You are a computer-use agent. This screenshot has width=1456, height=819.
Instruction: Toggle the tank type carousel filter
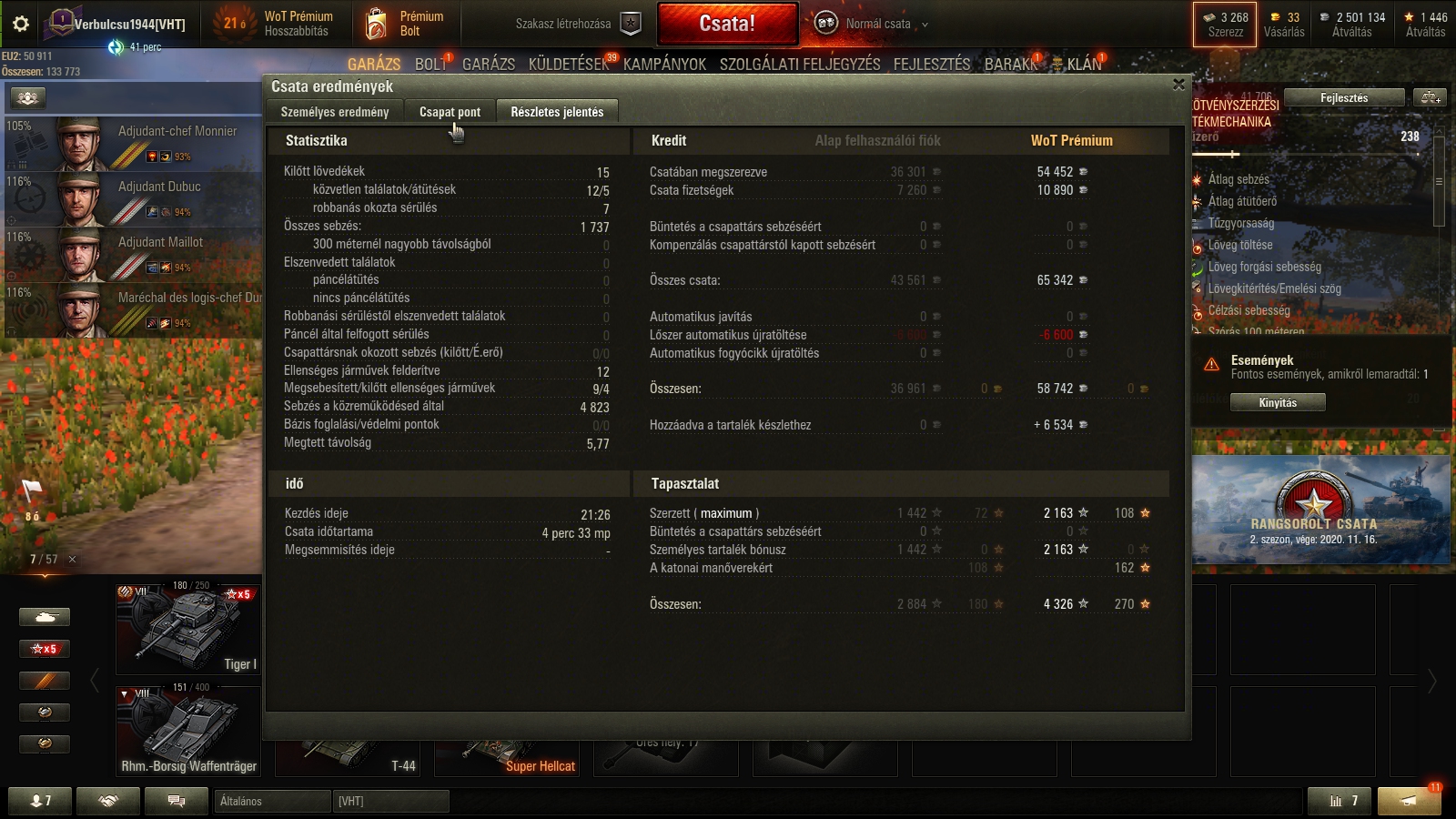[45, 617]
